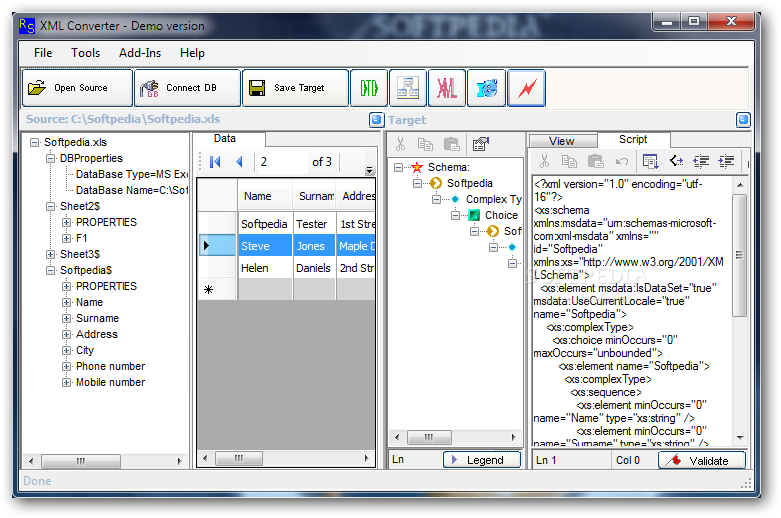Click the Data navigator overflow arrow

(370, 170)
